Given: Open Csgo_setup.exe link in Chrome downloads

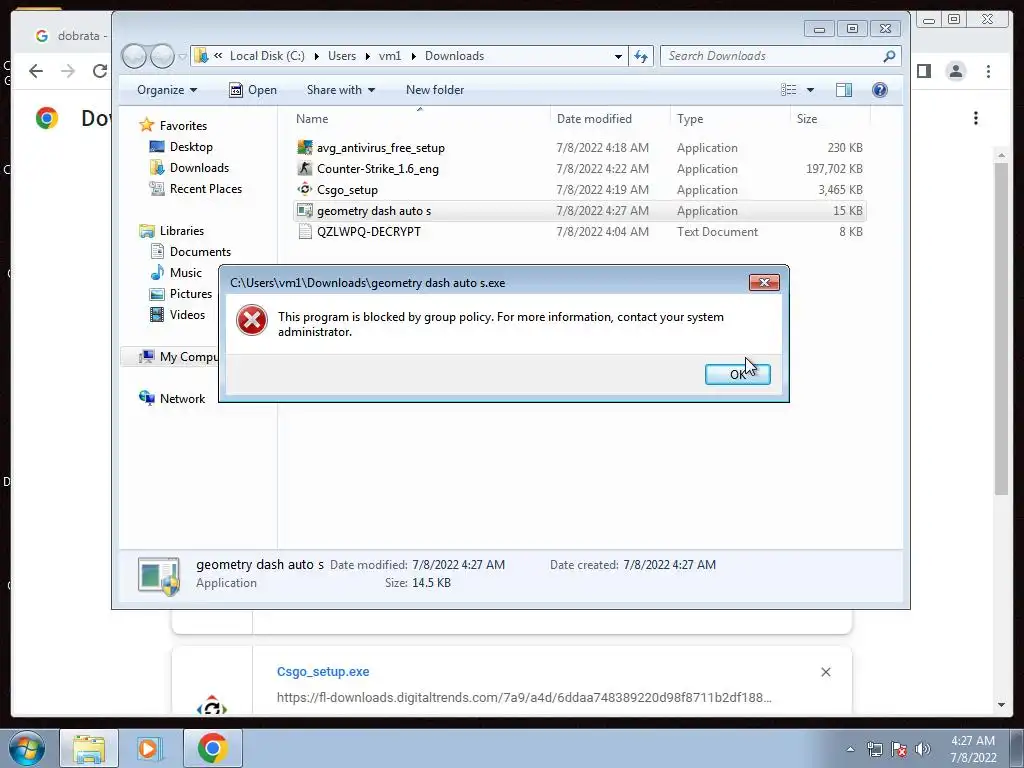Looking at the screenshot, I should tap(323, 671).
